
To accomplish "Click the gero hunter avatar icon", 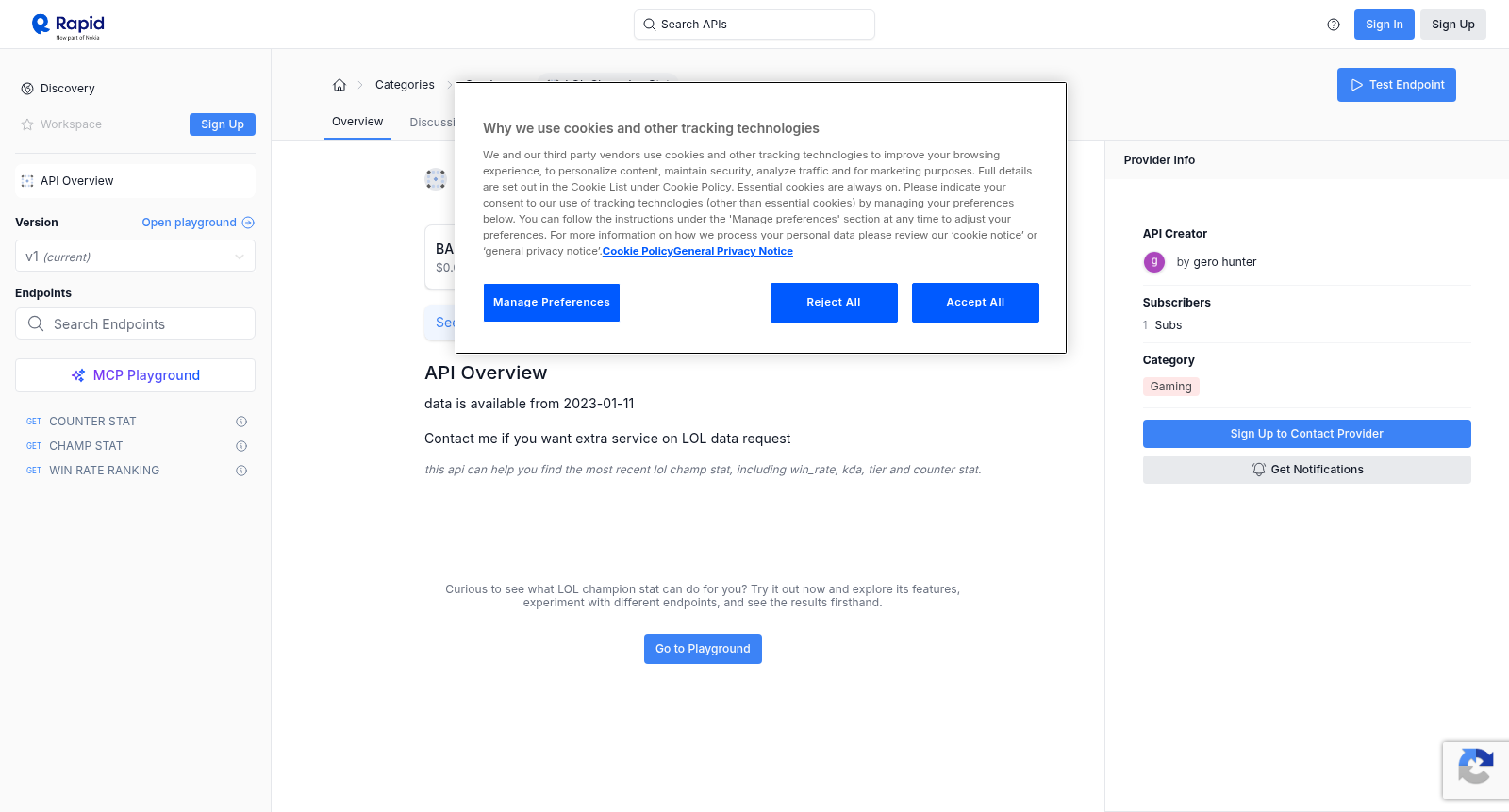I will pyautogui.click(x=1154, y=262).
